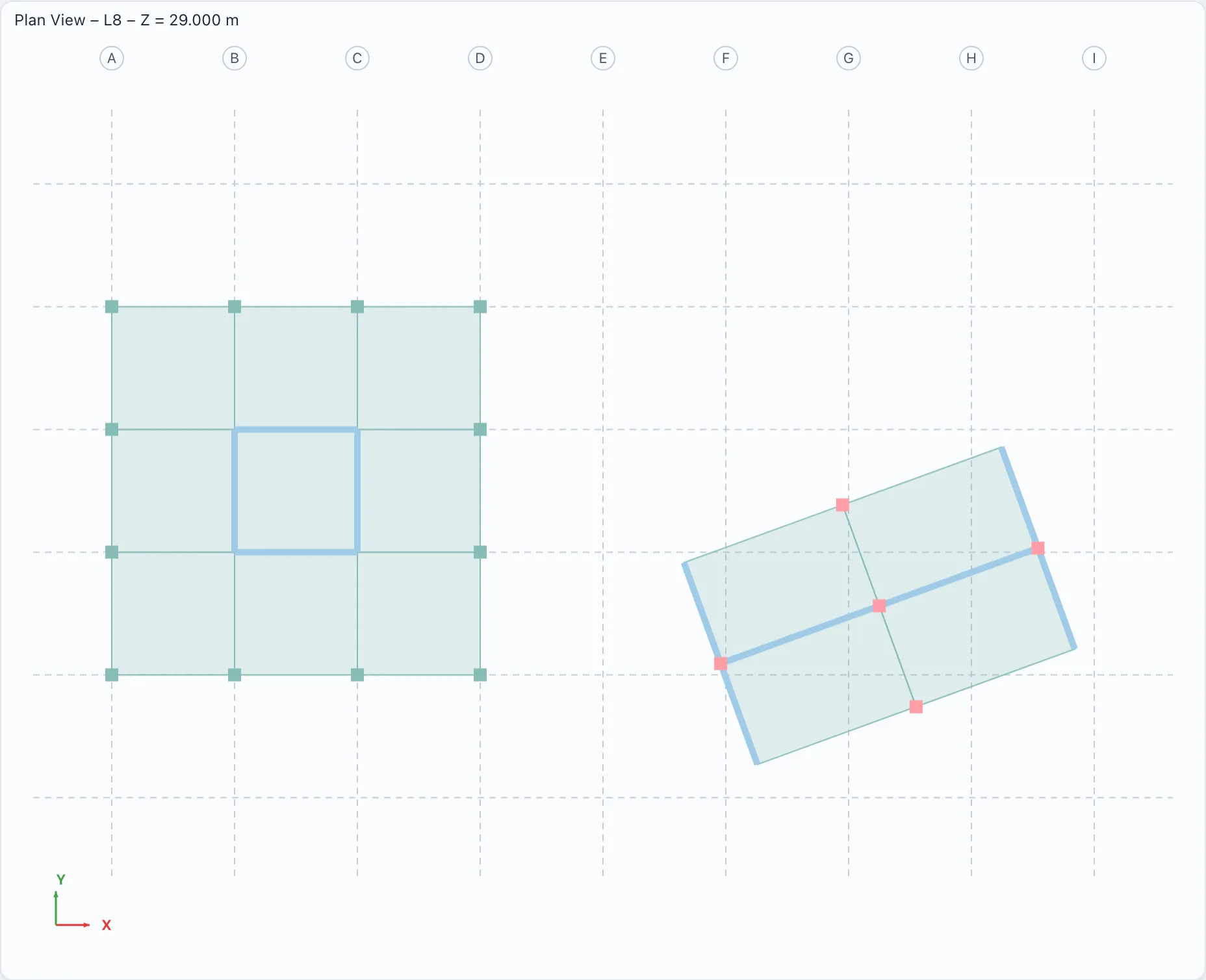Select grid bubble F
Screen dimensions: 1206x980
pyautogui.click(x=726, y=58)
